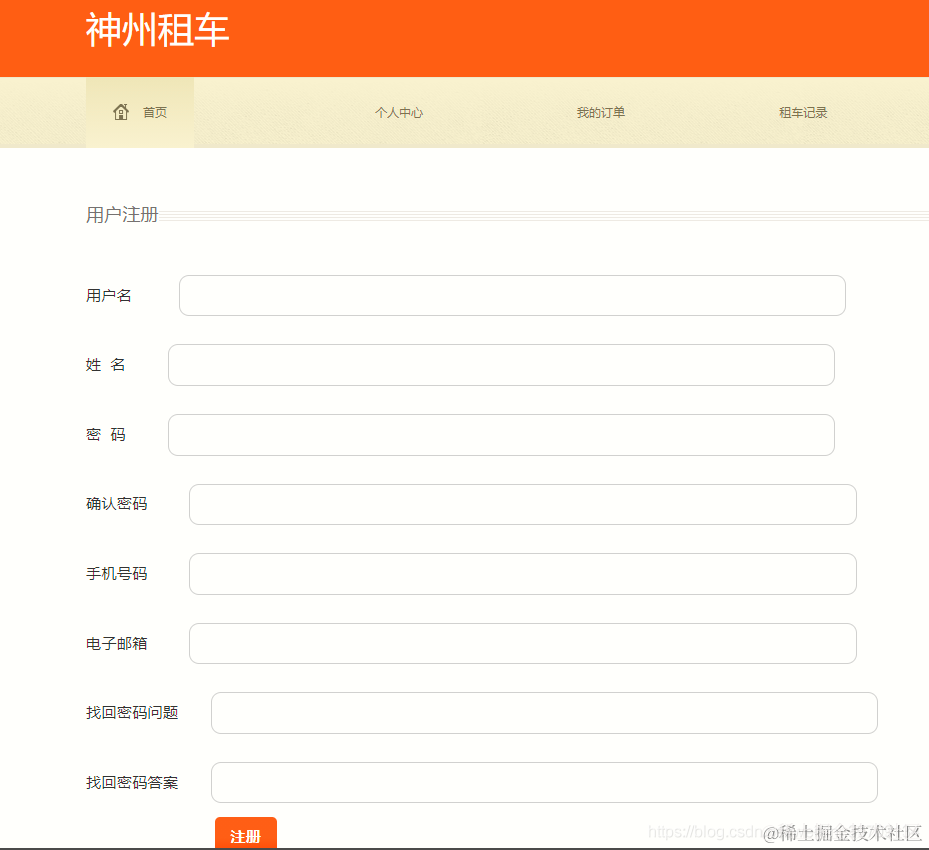Click the 找回密码答案 label
Image resolution: width=929 pixels, height=850 pixels.
pos(132,782)
